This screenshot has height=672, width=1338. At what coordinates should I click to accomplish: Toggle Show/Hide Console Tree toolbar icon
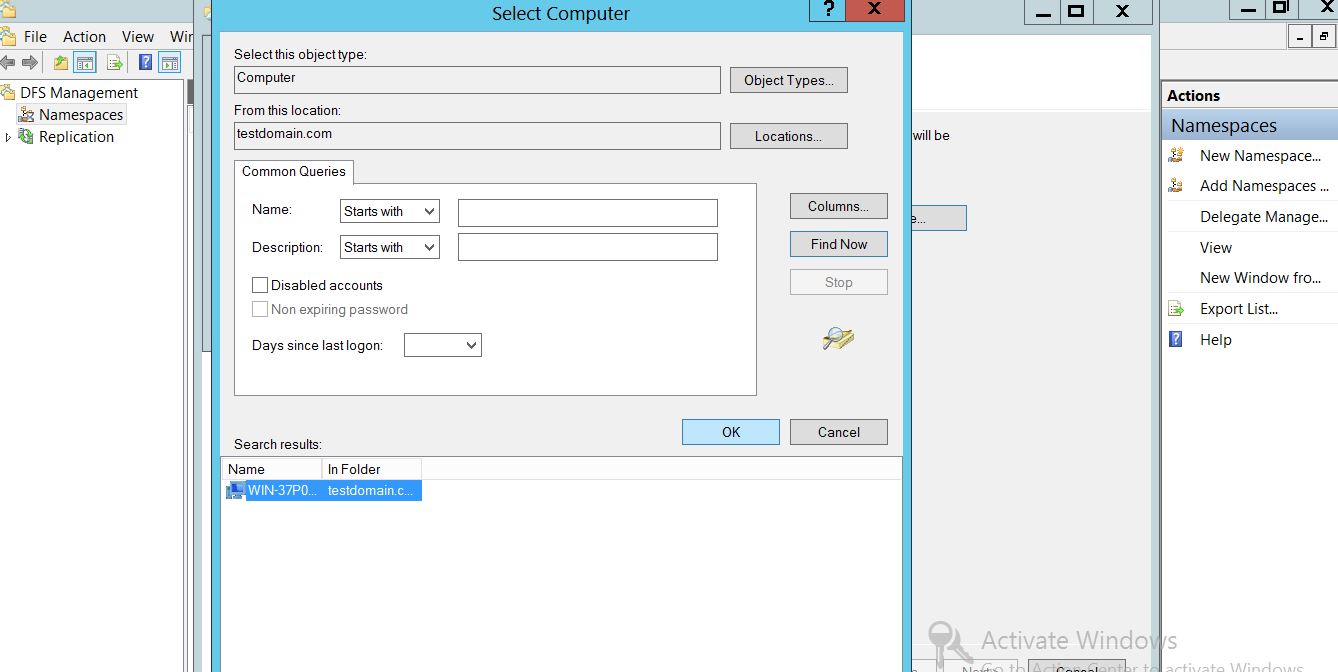86,63
